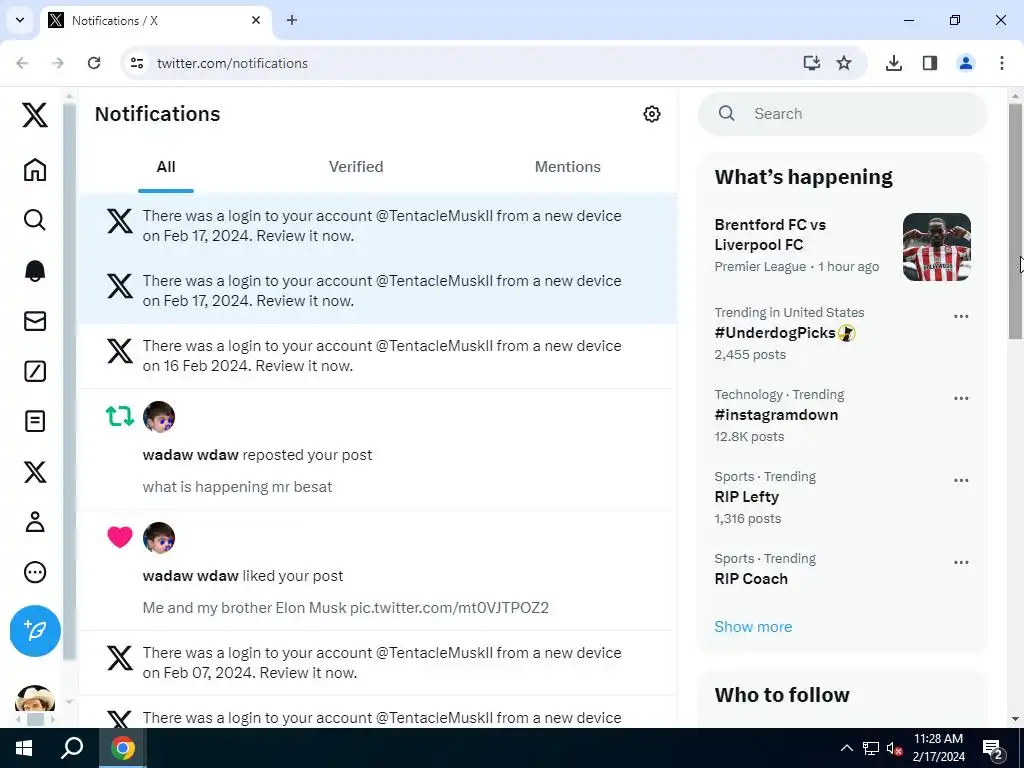The height and width of the screenshot is (768, 1024).
Task: Open wadaw wdaw avatar in repost notification
Action: click(159, 417)
